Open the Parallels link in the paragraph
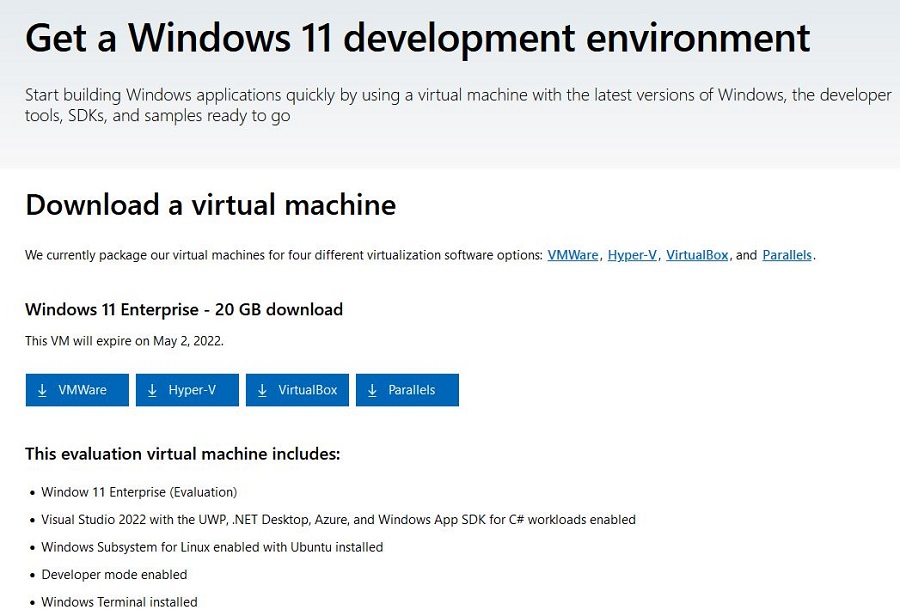Viewport: 900px width, 616px height. click(787, 255)
